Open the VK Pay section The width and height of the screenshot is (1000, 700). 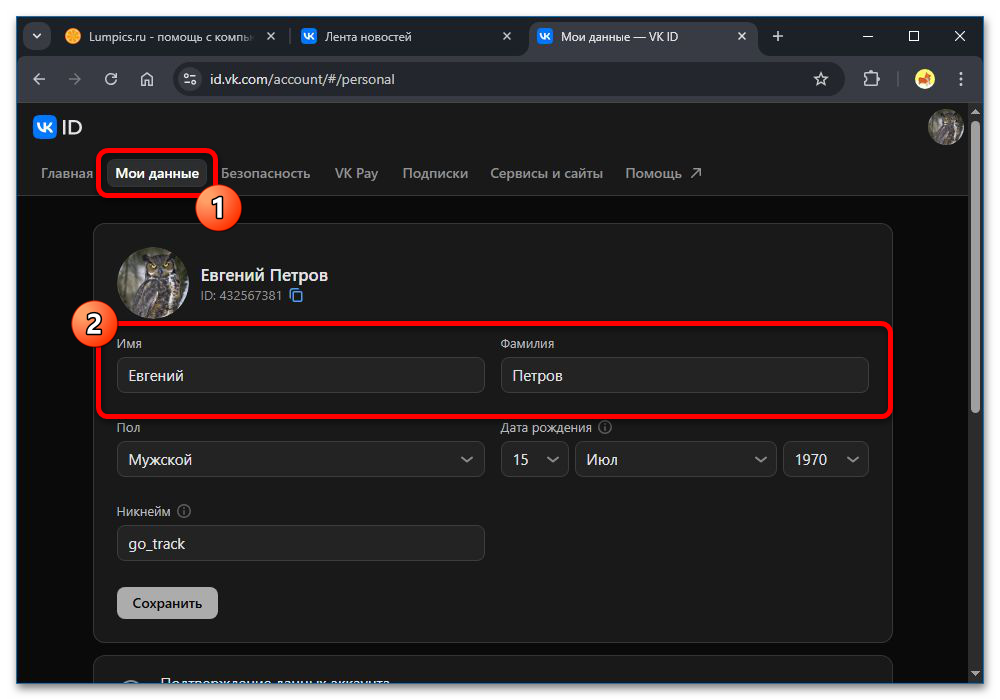tap(357, 173)
